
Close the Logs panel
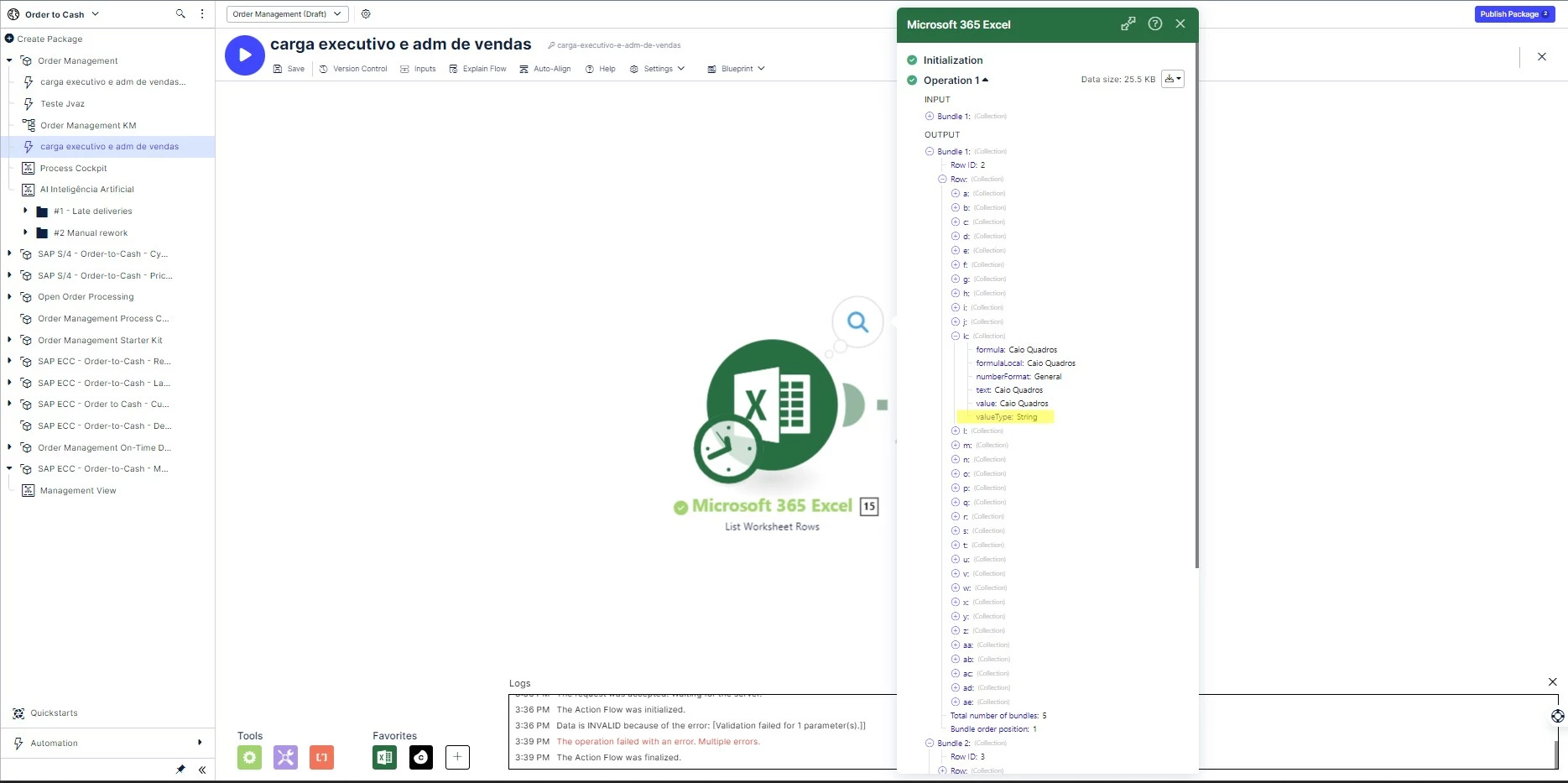click(1552, 682)
